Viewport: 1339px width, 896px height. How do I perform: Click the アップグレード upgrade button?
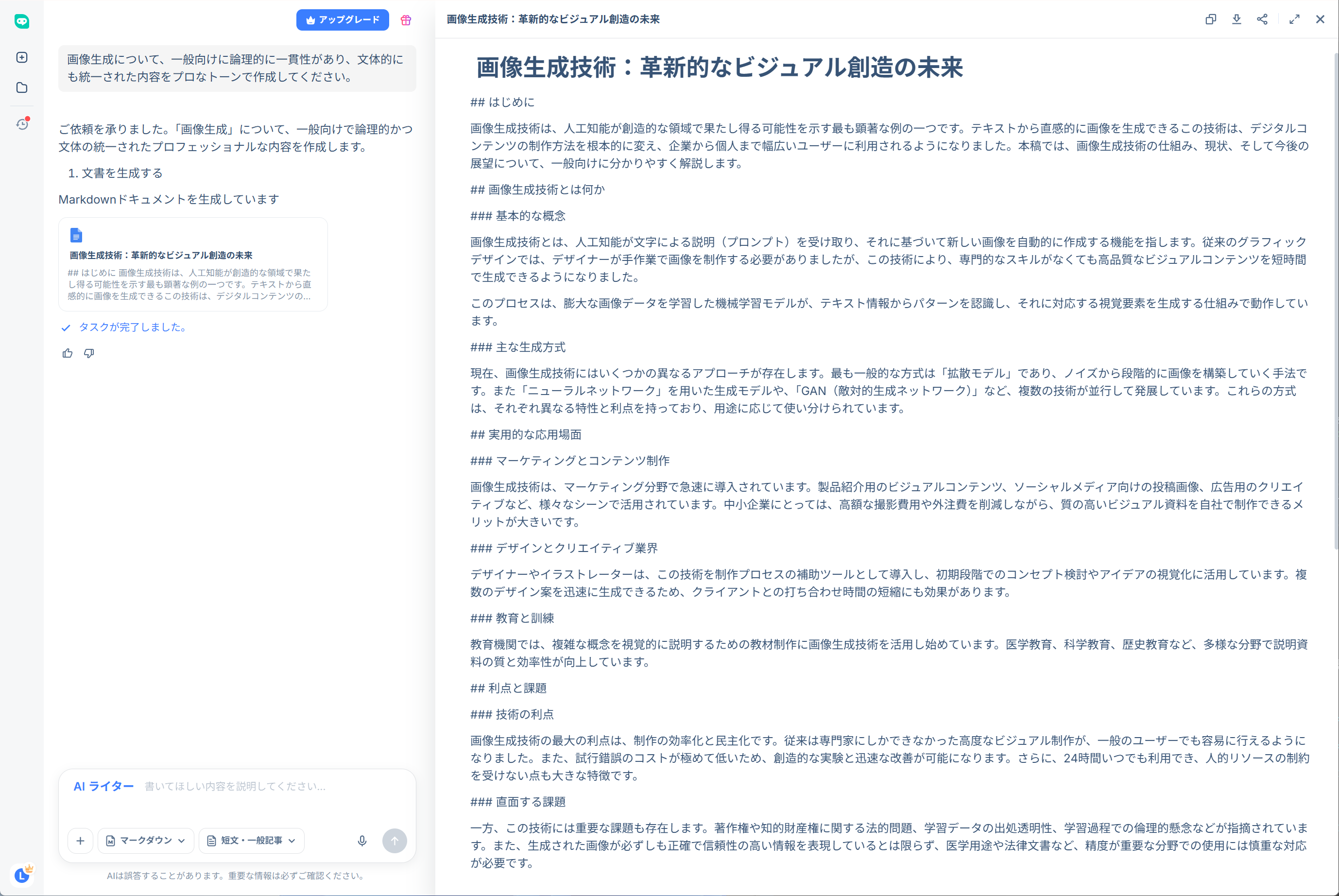[342, 19]
